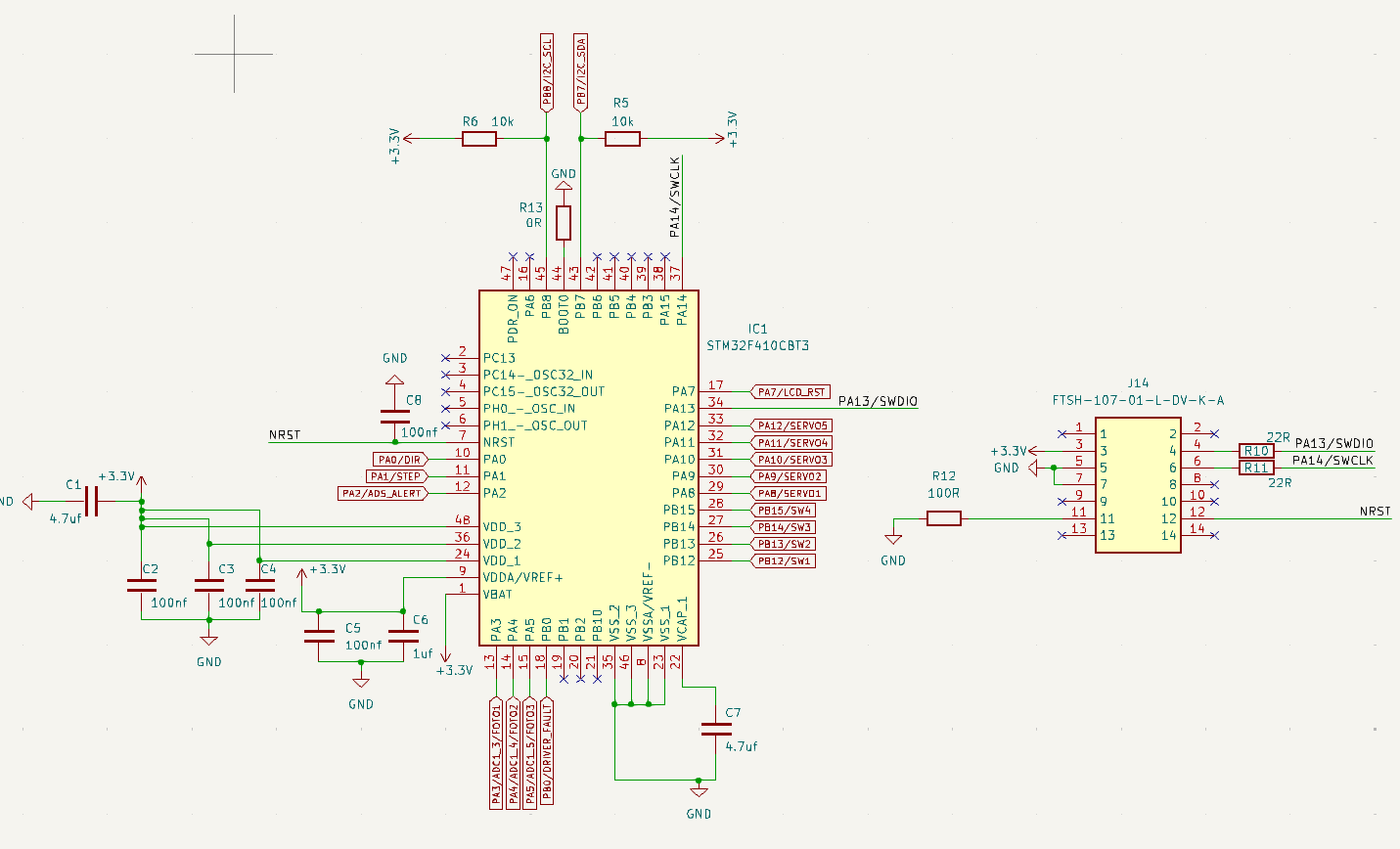This screenshot has height=849, width=1400.
Task: Select the PA13/SWDIO label near IC1
Action: pyautogui.click(x=878, y=399)
